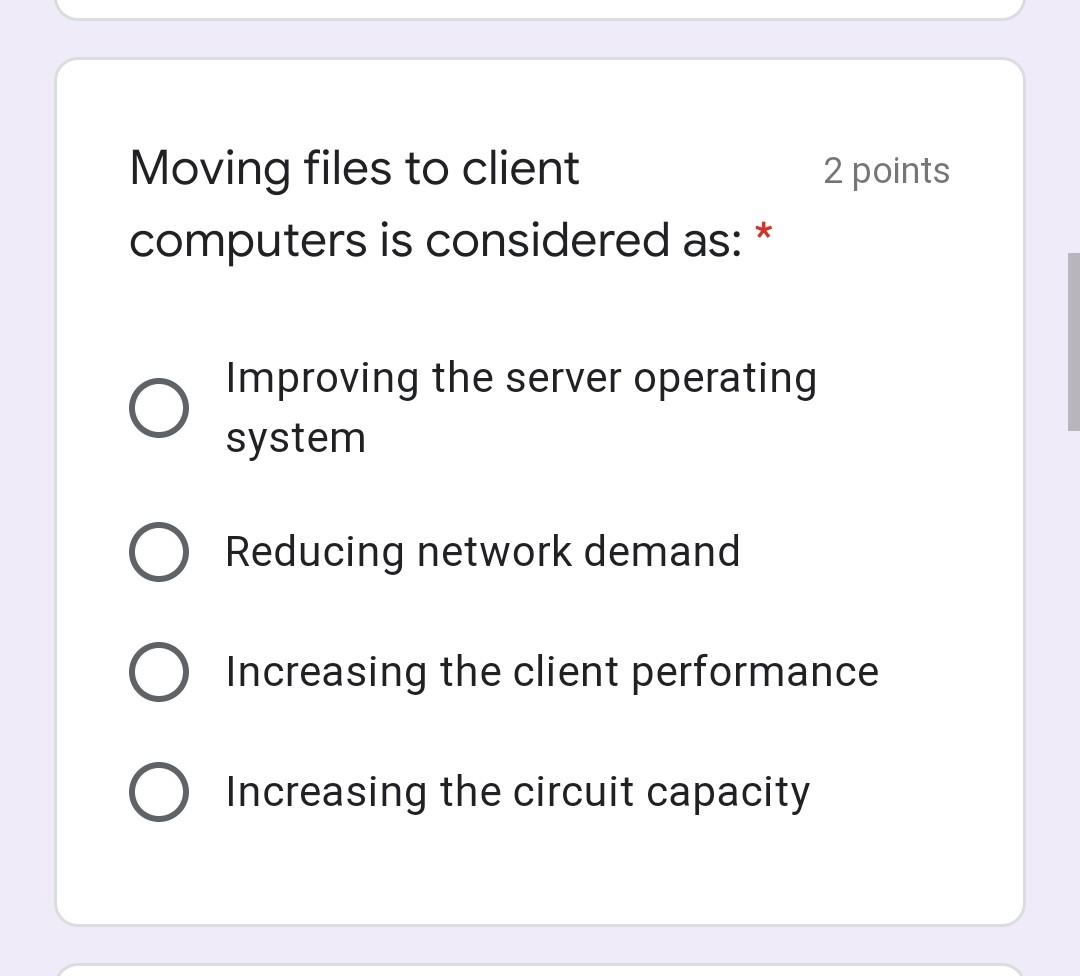This screenshot has width=1080, height=976.
Task: Click the Increasing the circuit capacity answer text
Action: coord(516,791)
